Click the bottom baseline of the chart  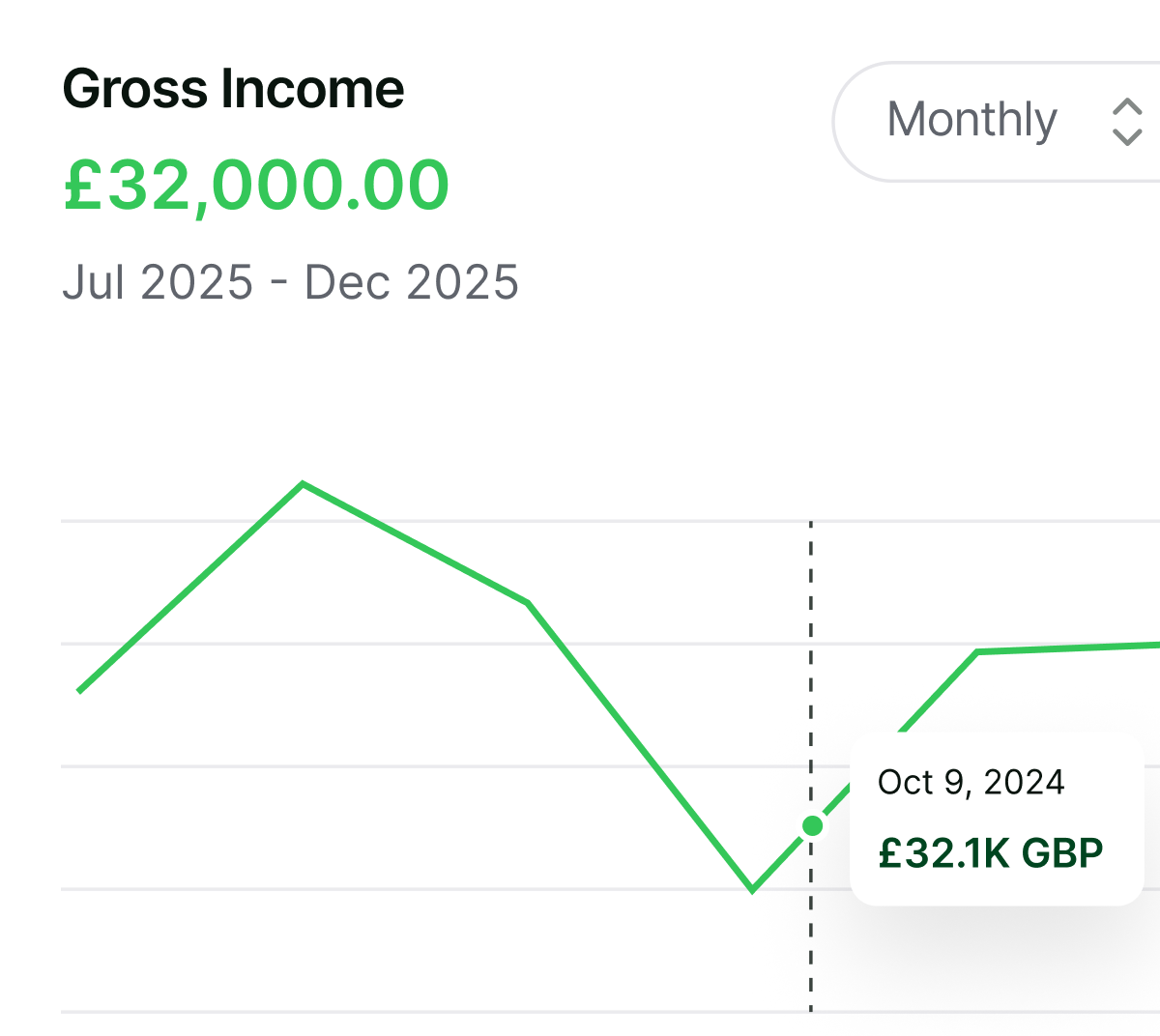(x=610, y=1012)
